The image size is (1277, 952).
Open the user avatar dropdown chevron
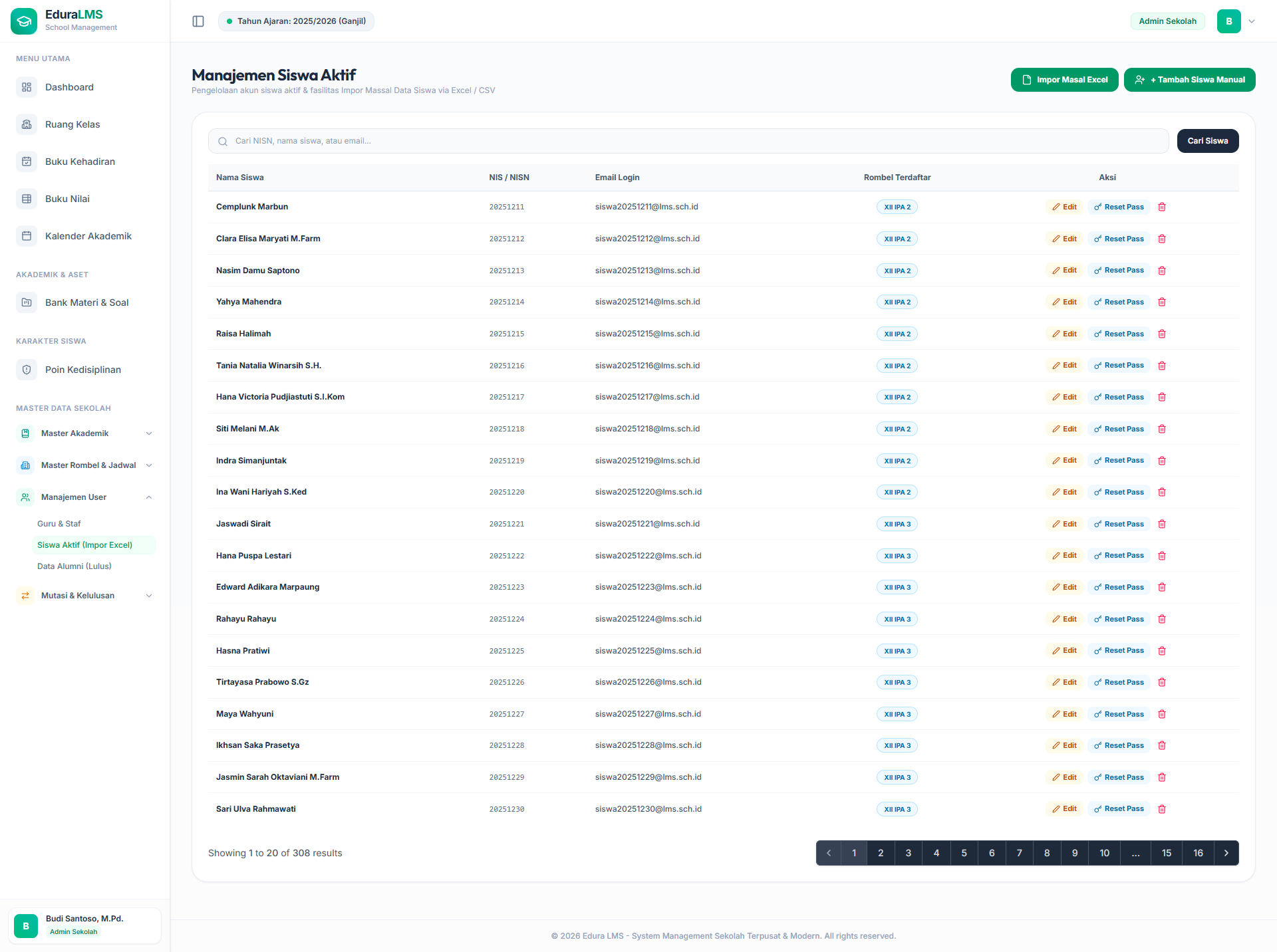tap(1252, 21)
